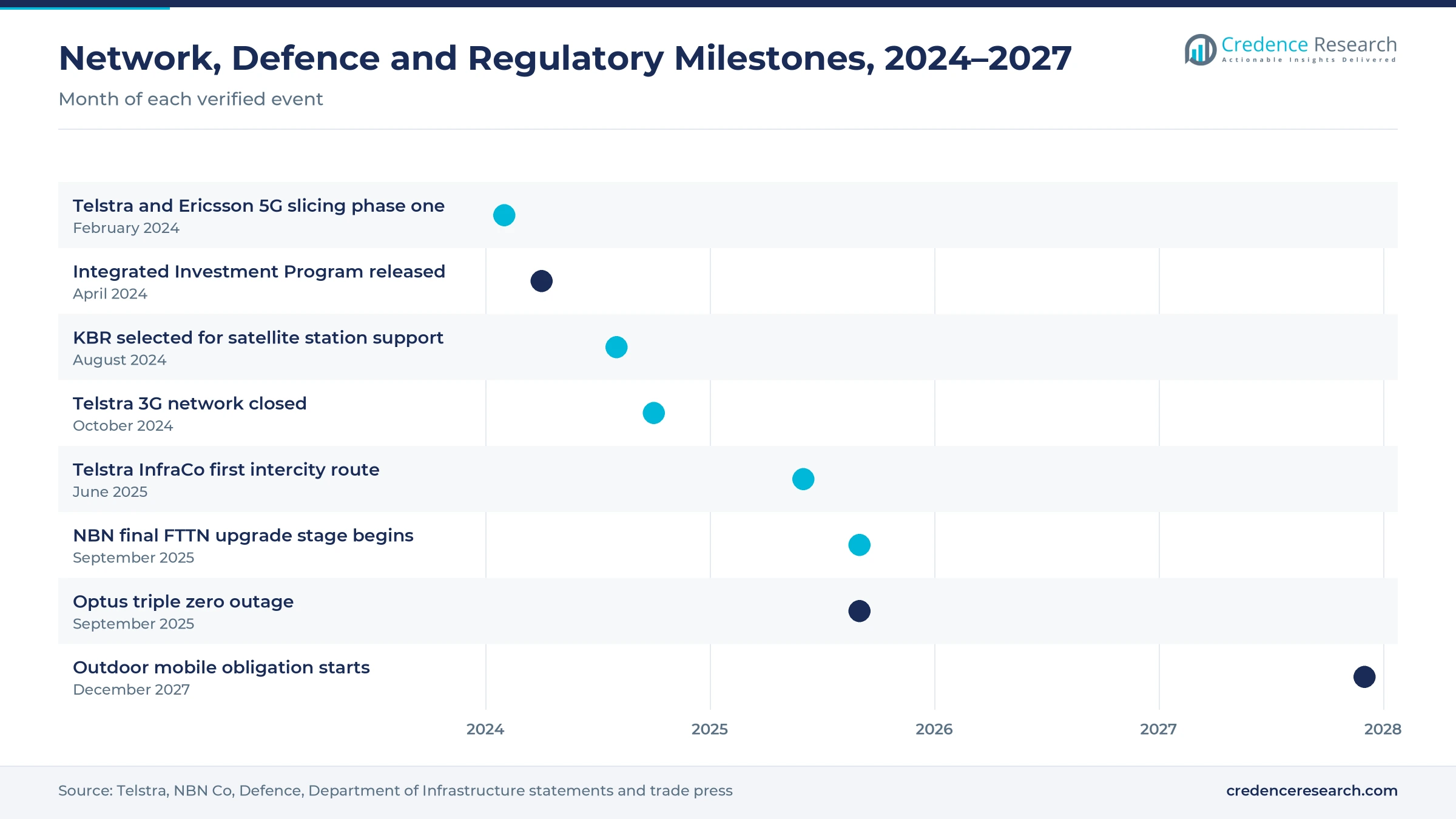
Task: Click the 'Telstra InfraCo first intercity route' label
Action: [x=226, y=470]
